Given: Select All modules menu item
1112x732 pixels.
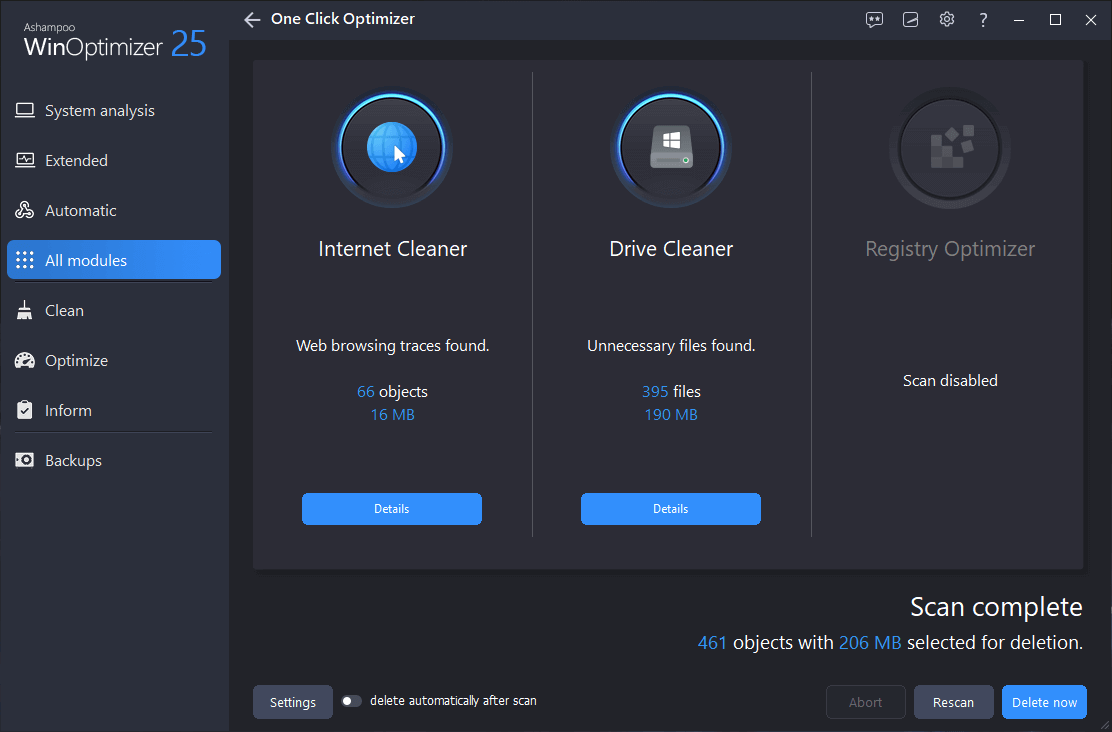Looking at the screenshot, I should pyautogui.click(x=114, y=260).
